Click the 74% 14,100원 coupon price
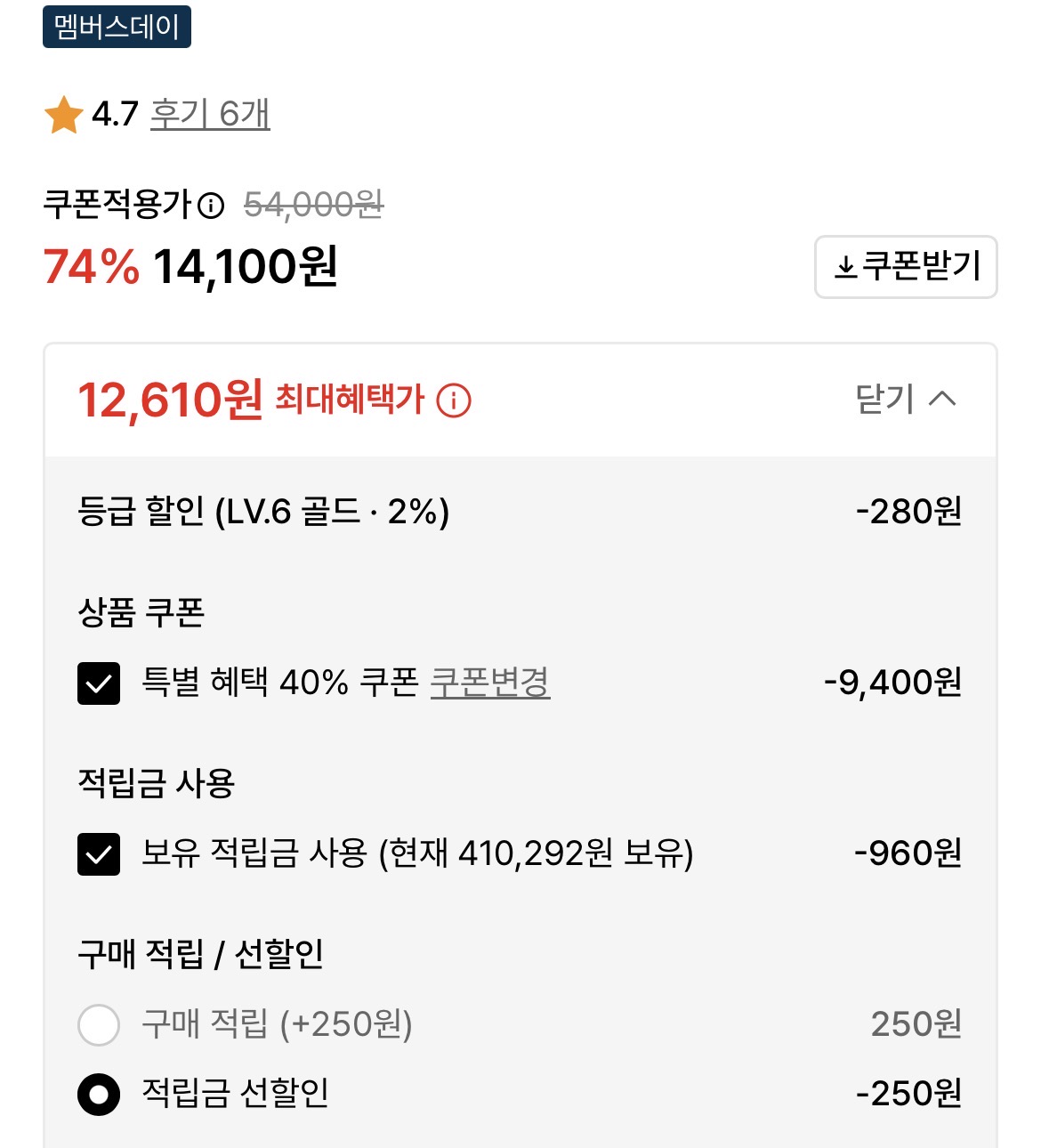 (190, 266)
